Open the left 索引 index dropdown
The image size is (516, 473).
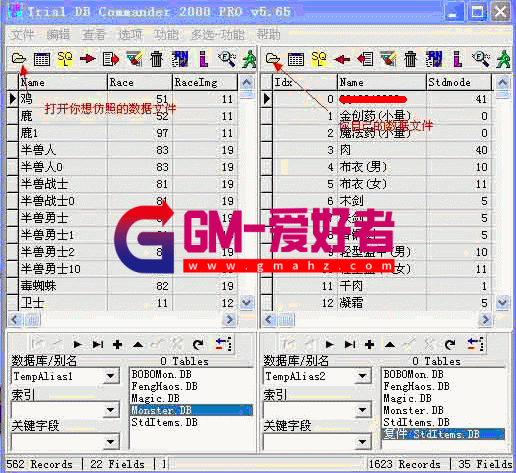coord(110,410)
